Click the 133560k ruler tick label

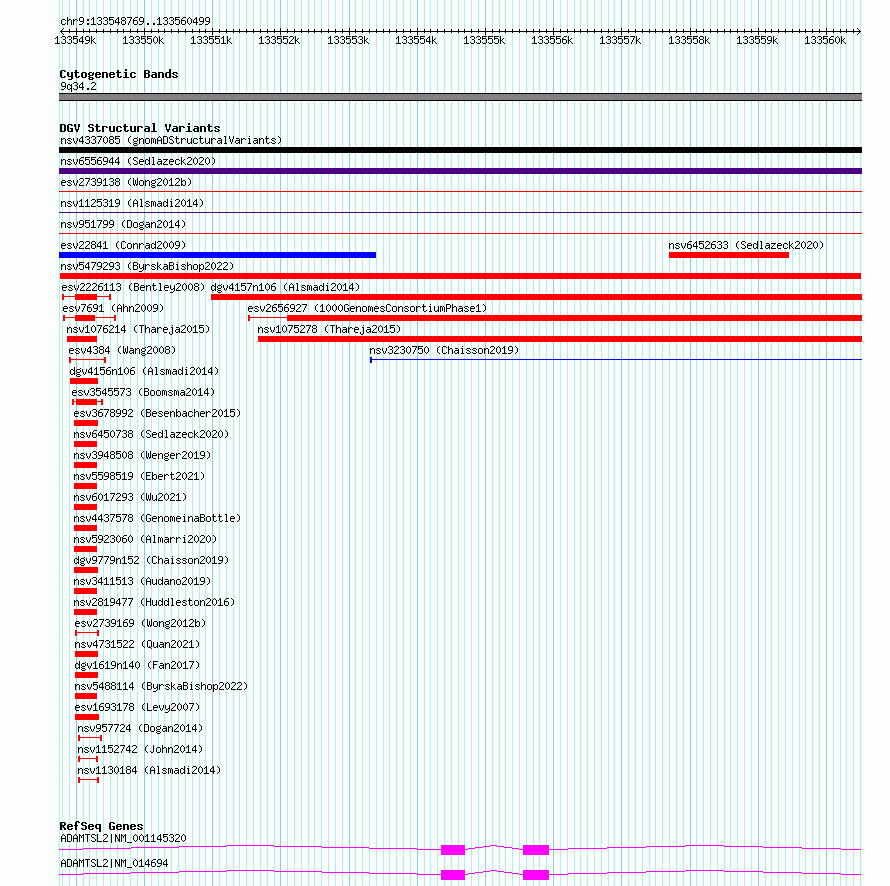(x=825, y=40)
